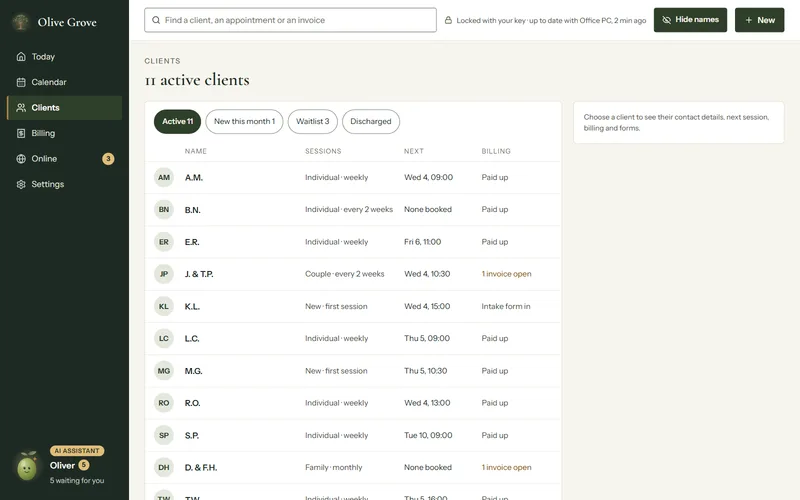
Task: Click Oliver's badge showing 5
Action: (x=84, y=465)
